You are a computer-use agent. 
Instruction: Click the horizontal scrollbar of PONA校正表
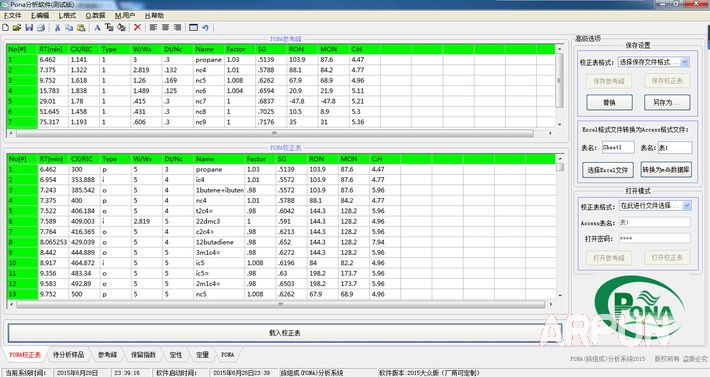pos(280,305)
